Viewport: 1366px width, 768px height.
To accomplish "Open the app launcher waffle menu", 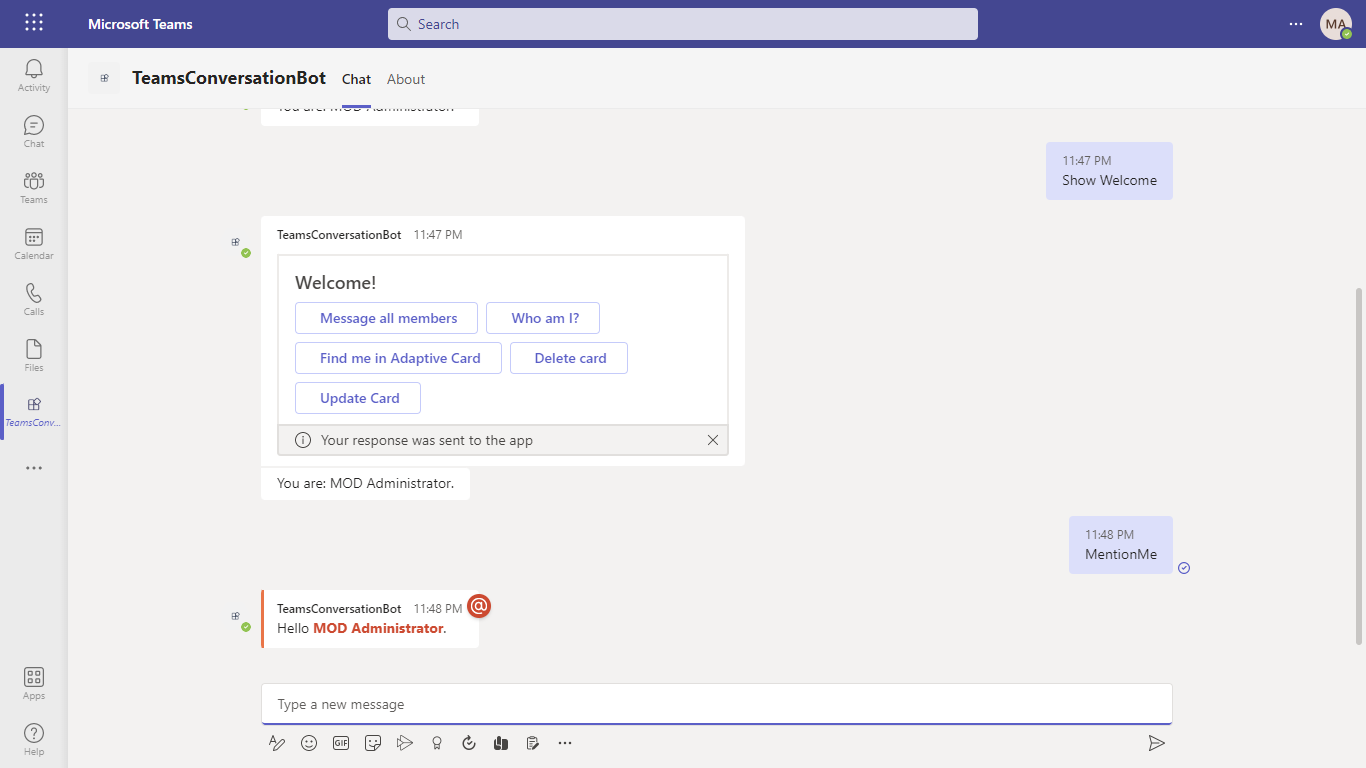I will point(33,23).
